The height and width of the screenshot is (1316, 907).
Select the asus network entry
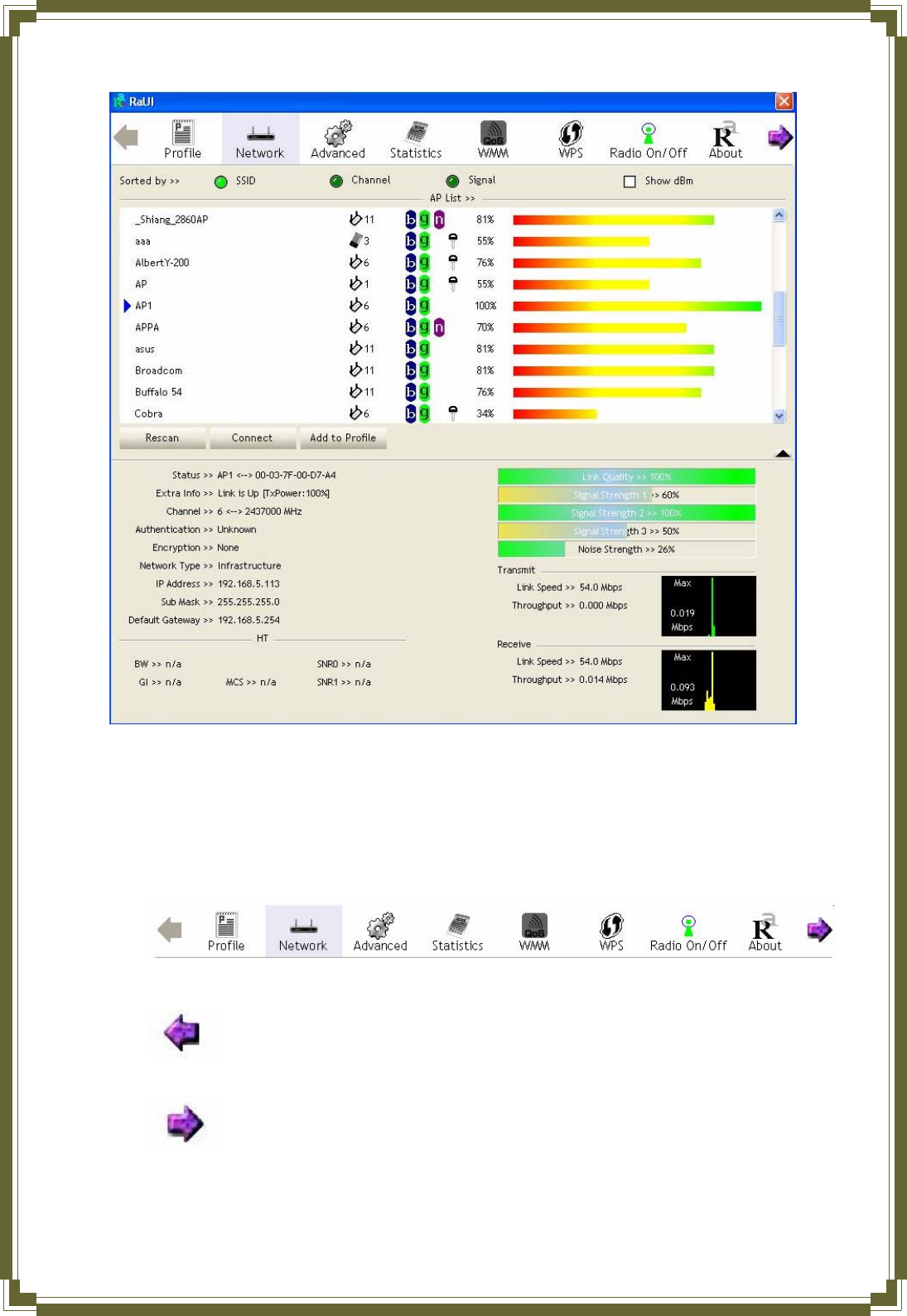(447, 349)
